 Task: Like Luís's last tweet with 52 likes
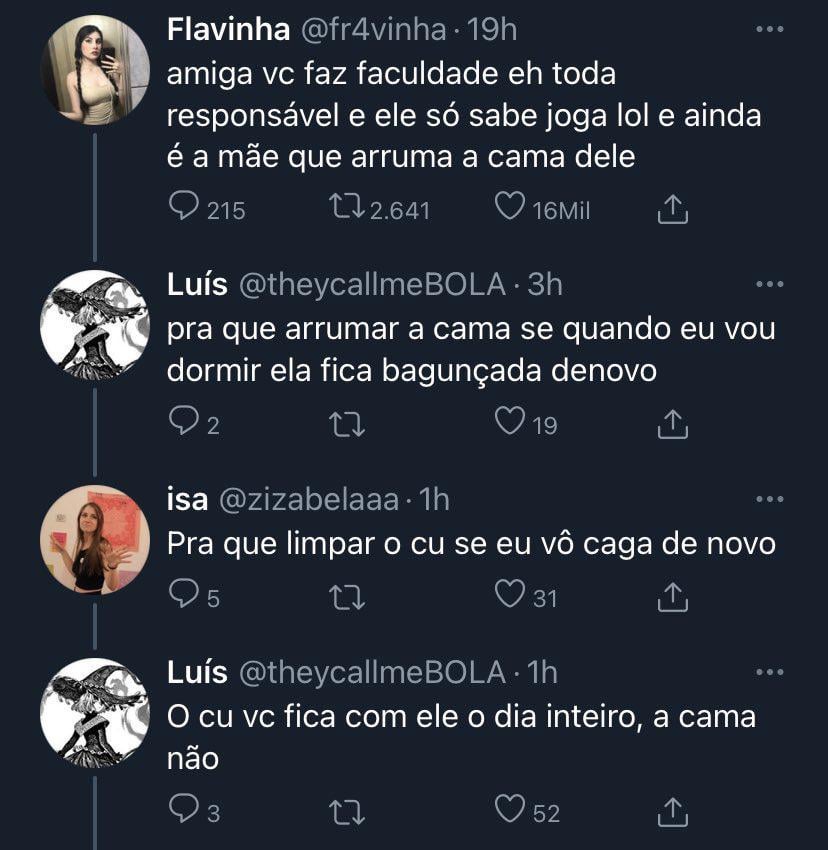[510, 811]
